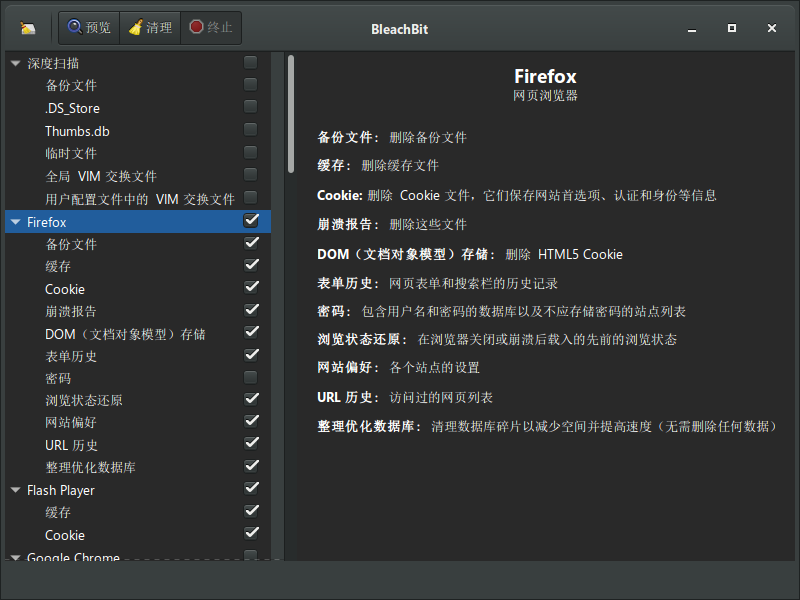This screenshot has height=600, width=800.
Task: Click the arrow icon beside Google Chrome
Action: point(15,557)
